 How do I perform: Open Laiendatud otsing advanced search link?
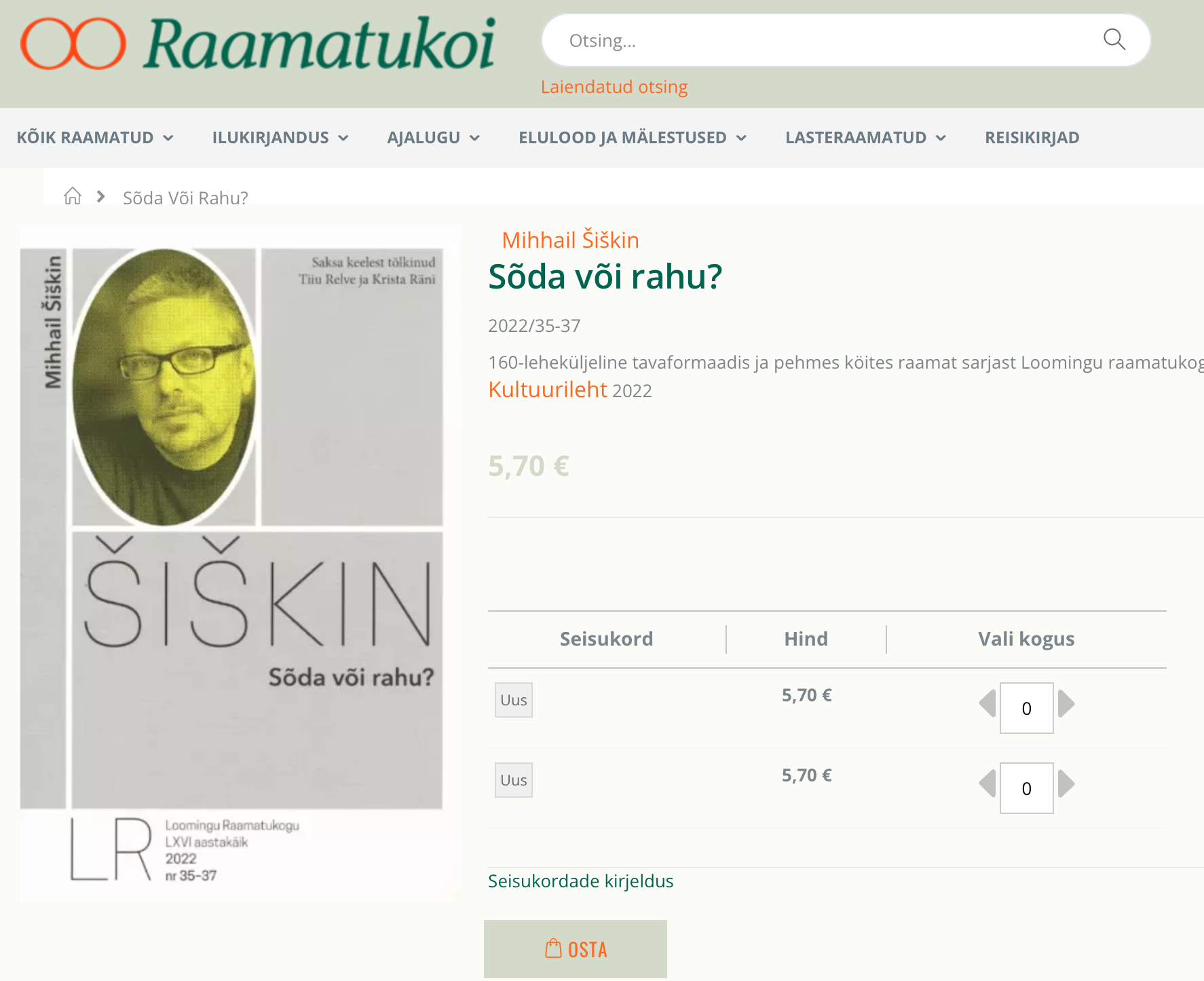(614, 87)
